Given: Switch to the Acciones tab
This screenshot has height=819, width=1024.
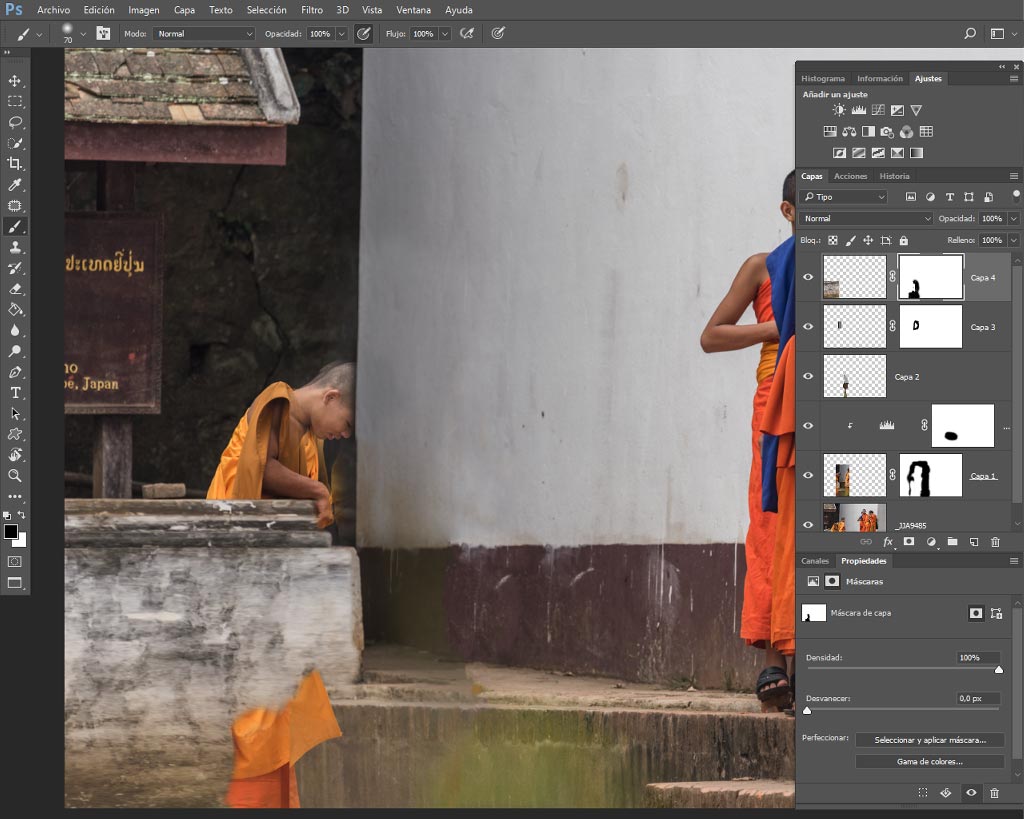Looking at the screenshot, I should point(850,176).
